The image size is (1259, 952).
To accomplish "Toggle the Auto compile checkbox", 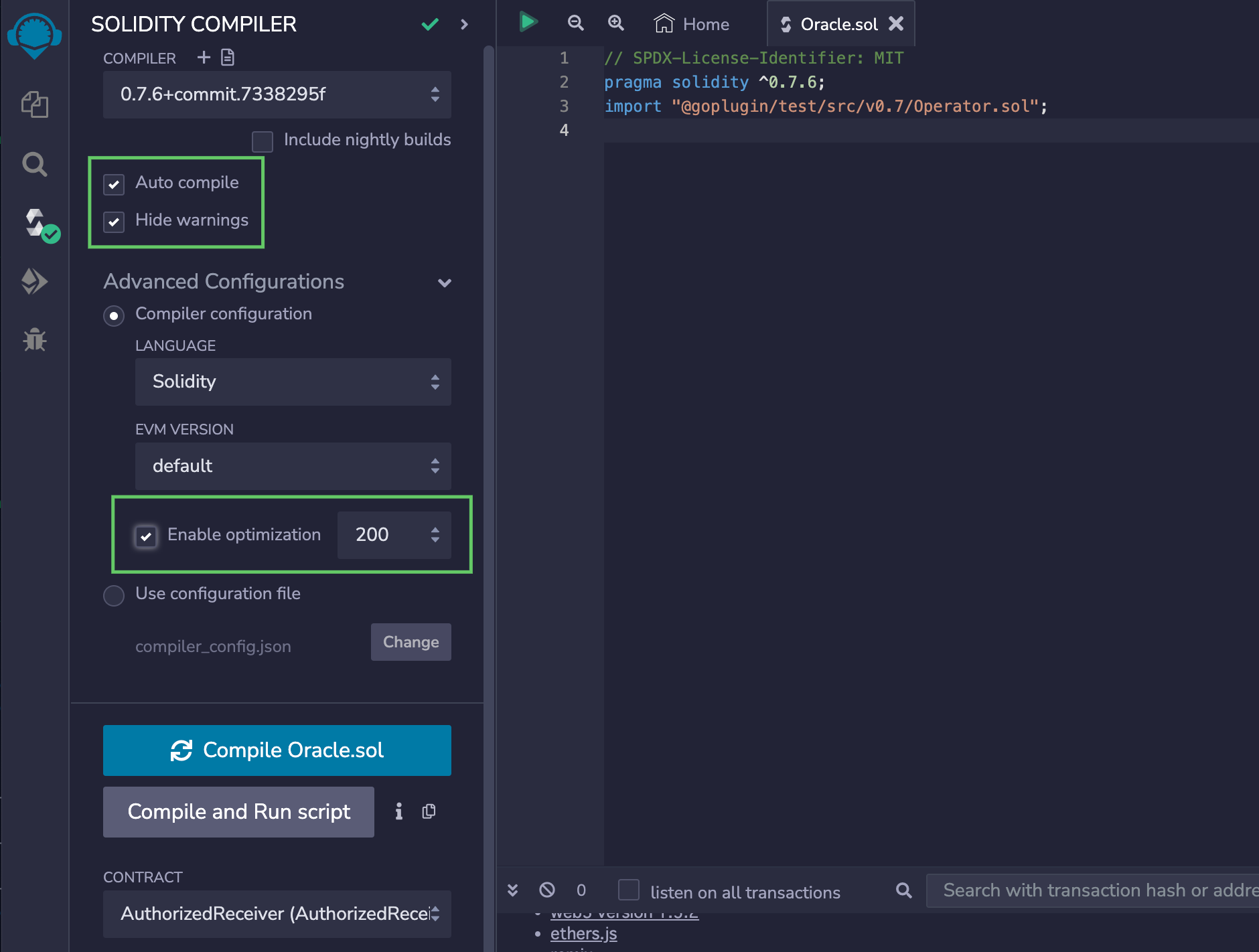I will pos(114,184).
